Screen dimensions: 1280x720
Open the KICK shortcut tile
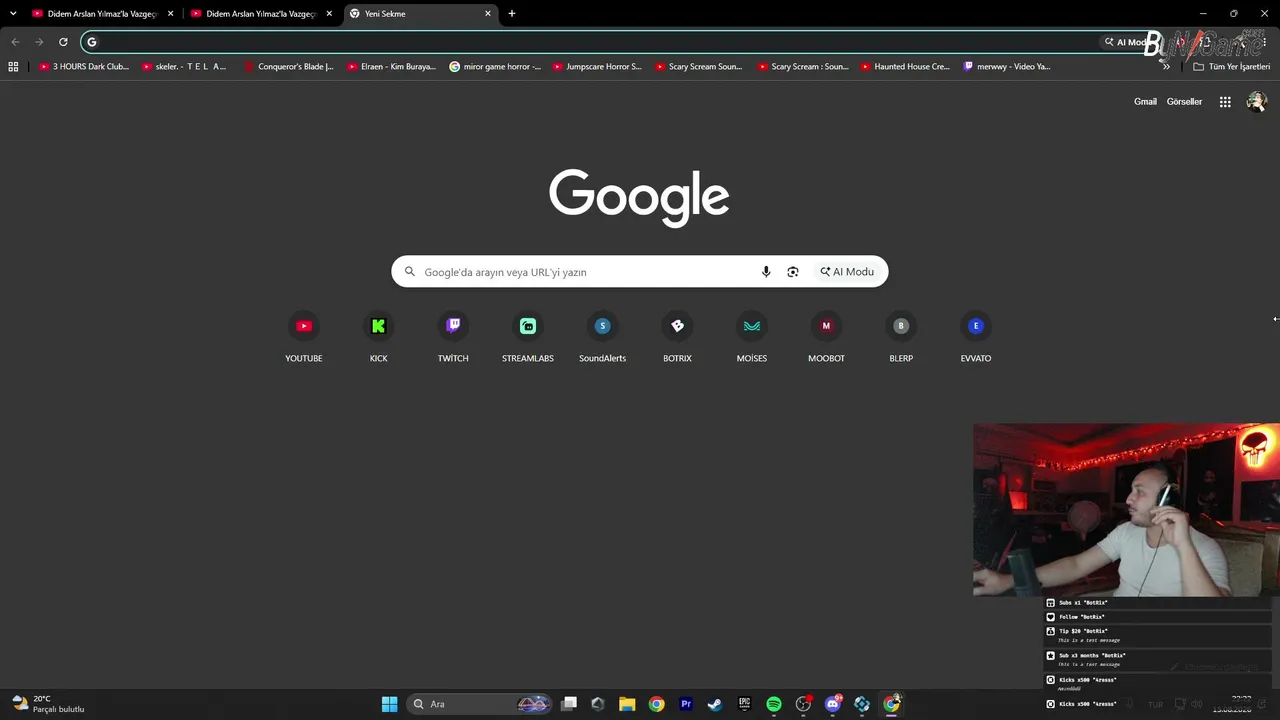coord(378,338)
